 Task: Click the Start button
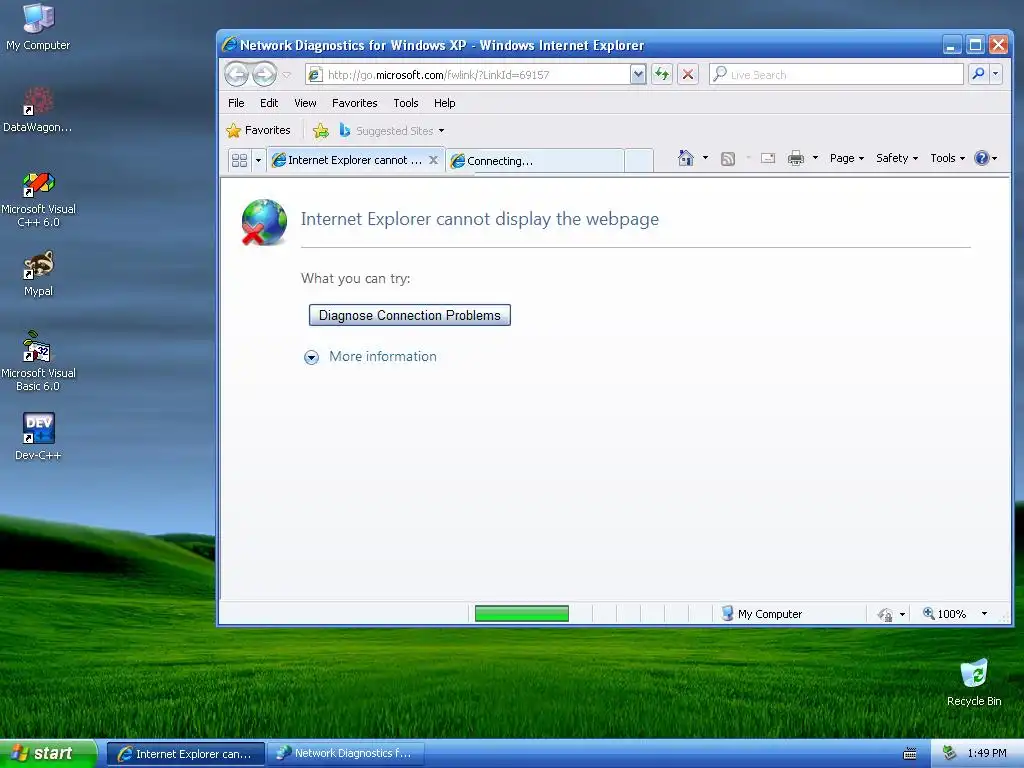coord(48,754)
